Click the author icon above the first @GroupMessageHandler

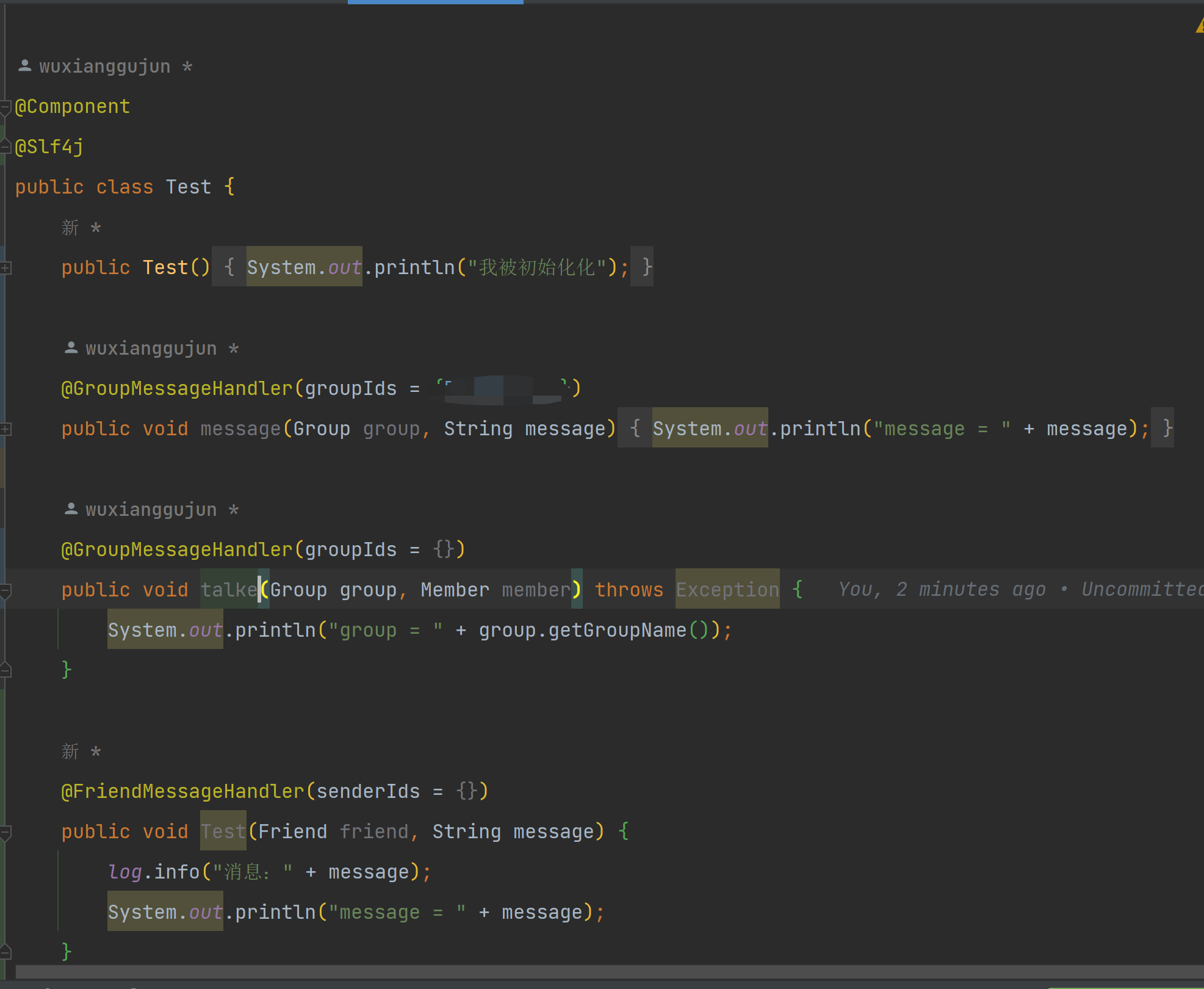(x=71, y=347)
